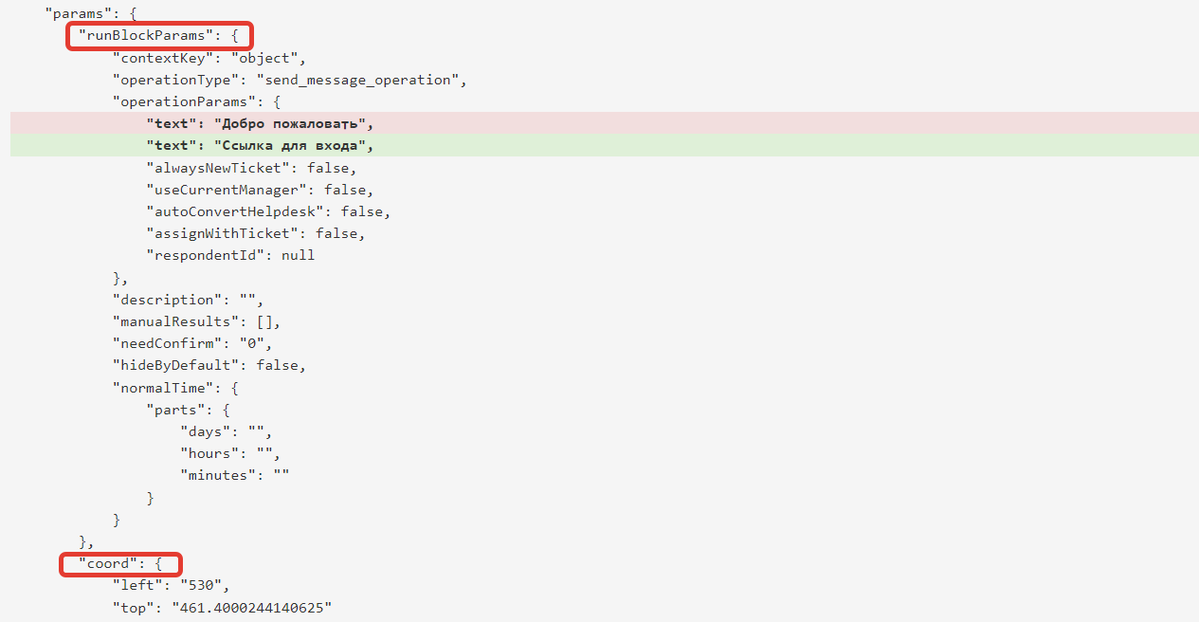This screenshot has height=622, width=1199.
Task: Click the "assignWithTicket" property line
Action: coord(255,233)
